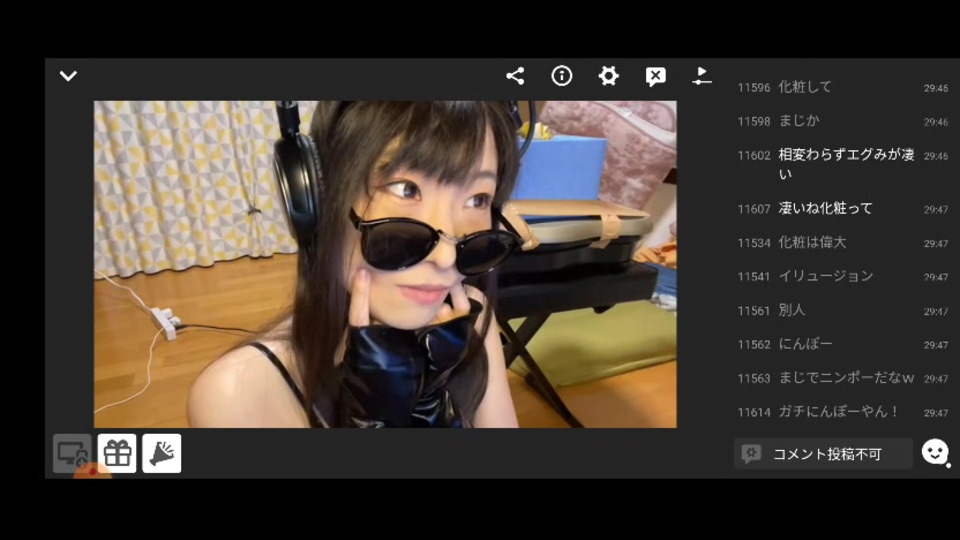This screenshot has height=540, width=960.
Task: Select comment 11598 'まじか'
Action: click(x=842, y=121)
